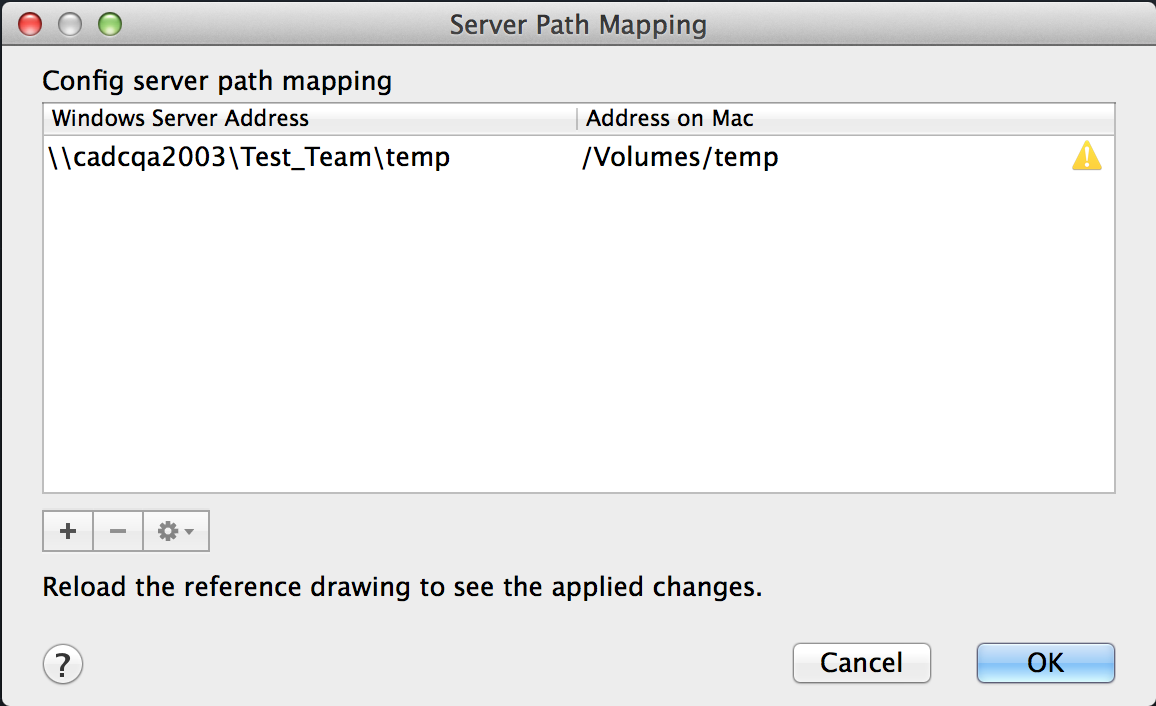This screenshot has height=706, width=1156.
Task: Click the plus icon to add mapping
Action: coord(68,532)
